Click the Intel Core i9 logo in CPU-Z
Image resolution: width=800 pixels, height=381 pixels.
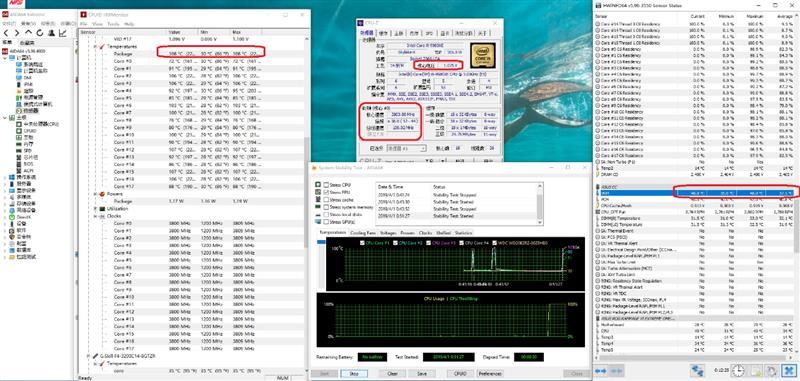coord(483,57)
